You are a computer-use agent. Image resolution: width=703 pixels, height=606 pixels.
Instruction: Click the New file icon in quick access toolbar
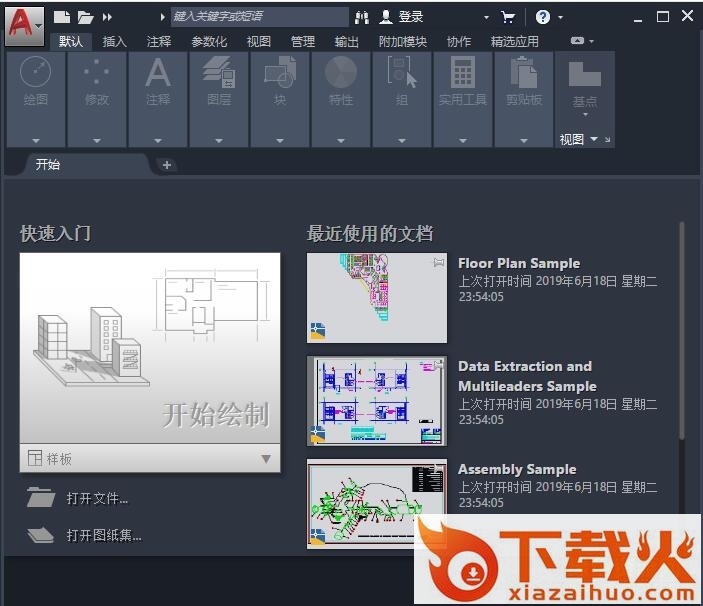click(x=62, y=17)
